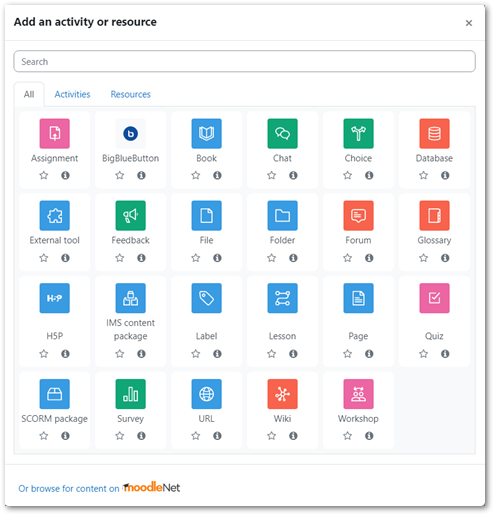
Task: Add a Wiki activity
Action: coord(282,394)
